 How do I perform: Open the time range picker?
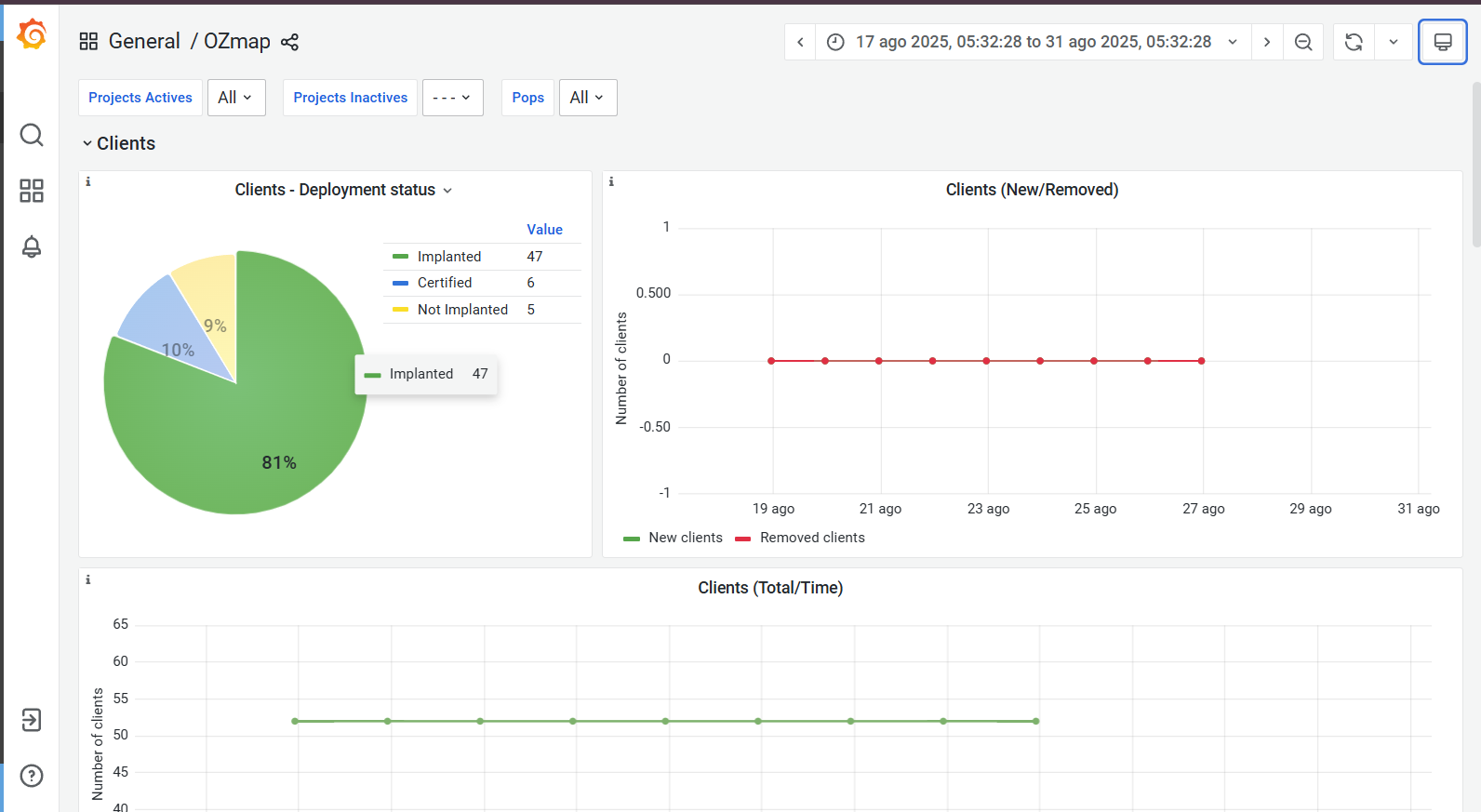(x=1033, y=42)
